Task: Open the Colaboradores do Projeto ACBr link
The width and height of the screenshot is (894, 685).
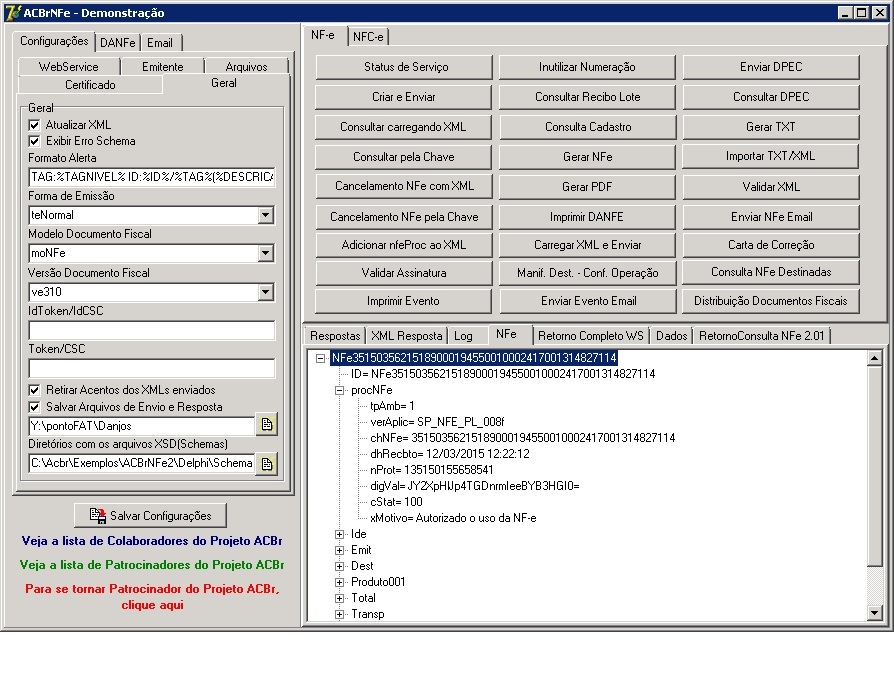Action: tap(152, 541)
